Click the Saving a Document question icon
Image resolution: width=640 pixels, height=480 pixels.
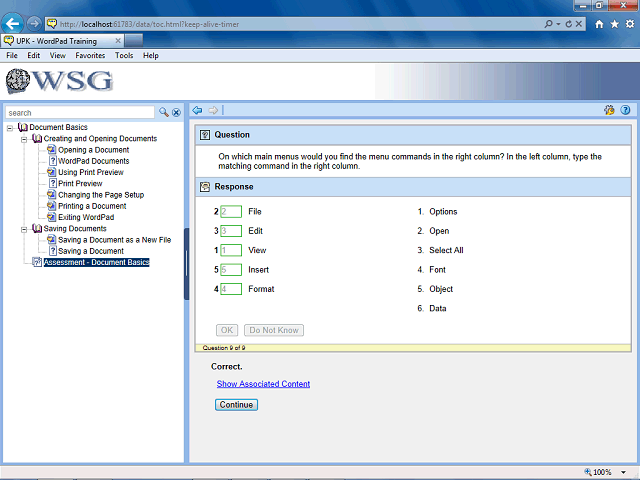(x=53, y=251)
